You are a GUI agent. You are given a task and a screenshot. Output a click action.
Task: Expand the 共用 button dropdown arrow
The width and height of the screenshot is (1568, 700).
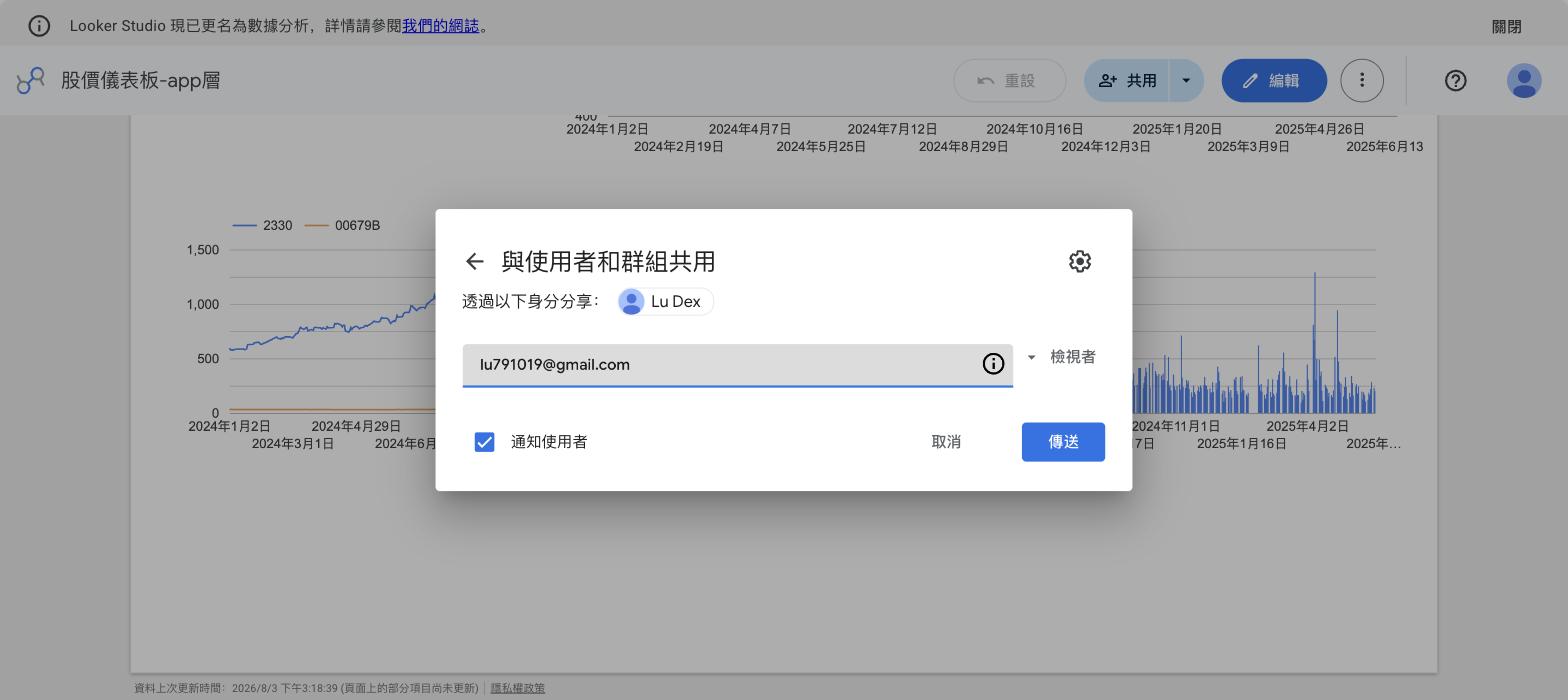coord(1186,81)
